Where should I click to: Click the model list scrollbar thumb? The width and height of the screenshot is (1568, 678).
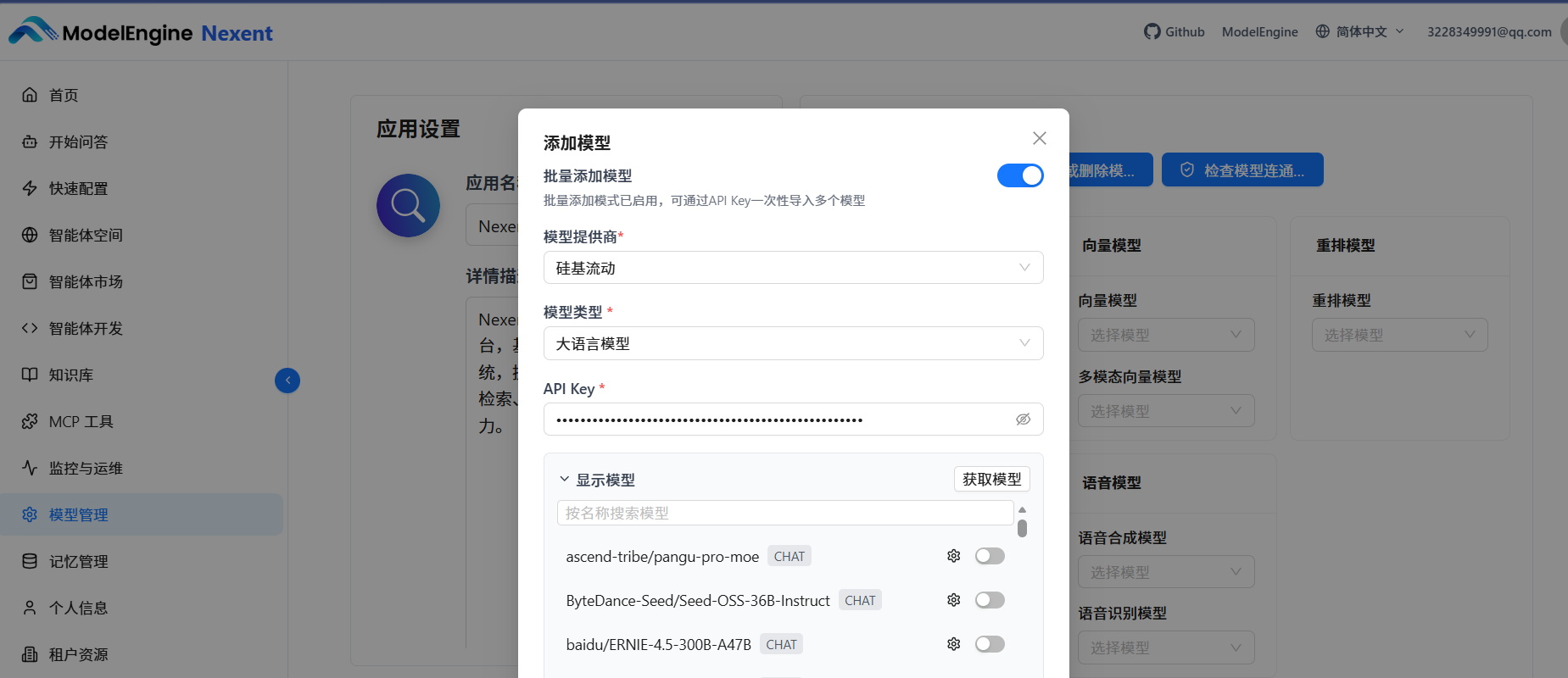click(1022, 528)
